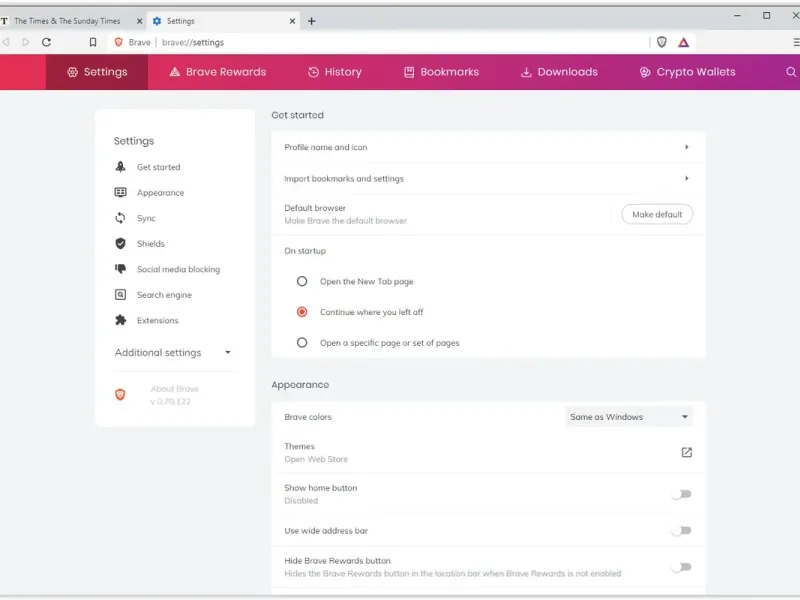Click the Extensions puzzle icon in sidebar
This screenshot has height=600, width=800.
coord(120,321)
